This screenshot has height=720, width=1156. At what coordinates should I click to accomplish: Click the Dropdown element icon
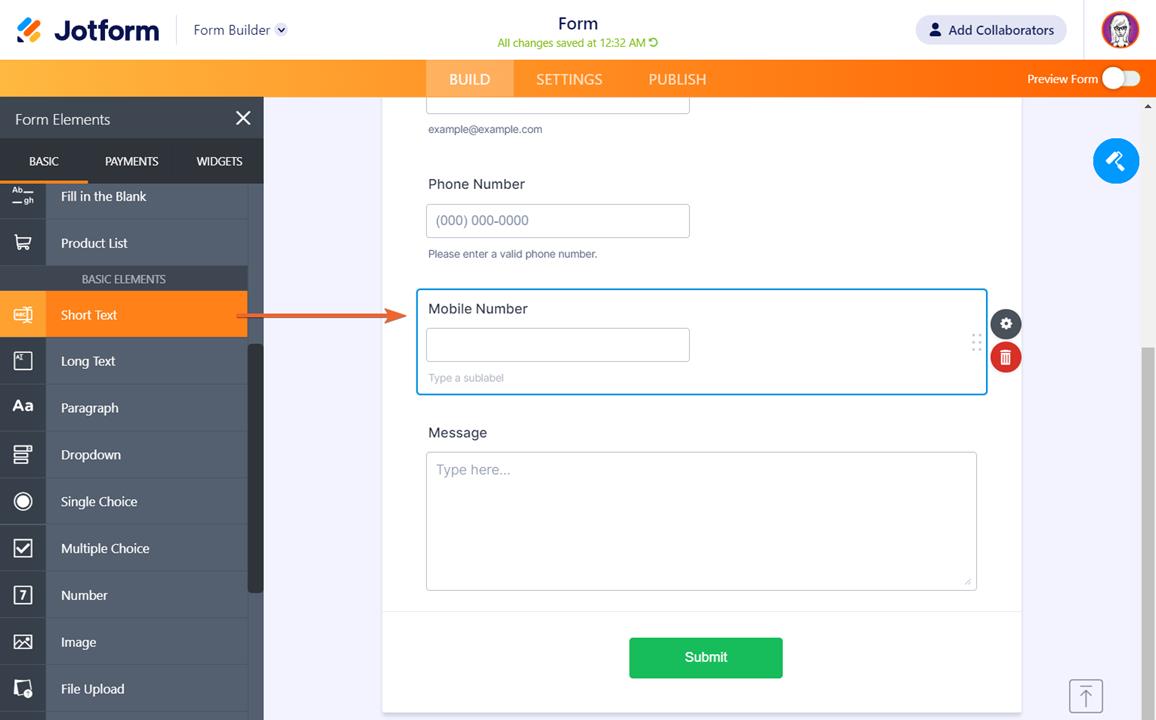(x=23, y=455)
